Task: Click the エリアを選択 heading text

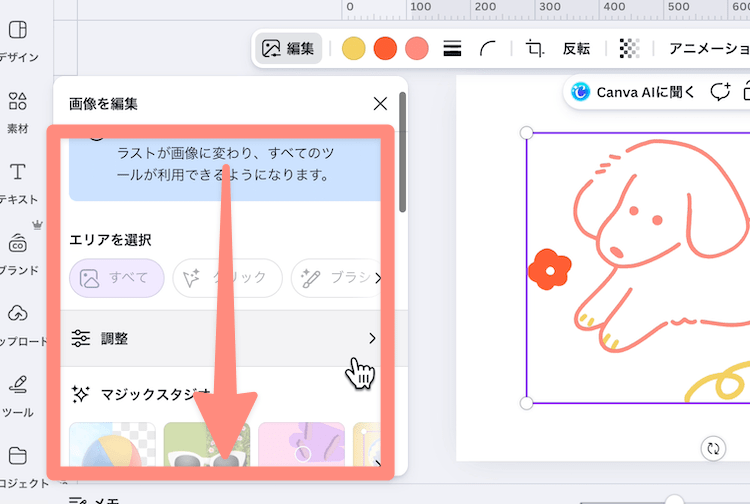Action: (110, 240)
